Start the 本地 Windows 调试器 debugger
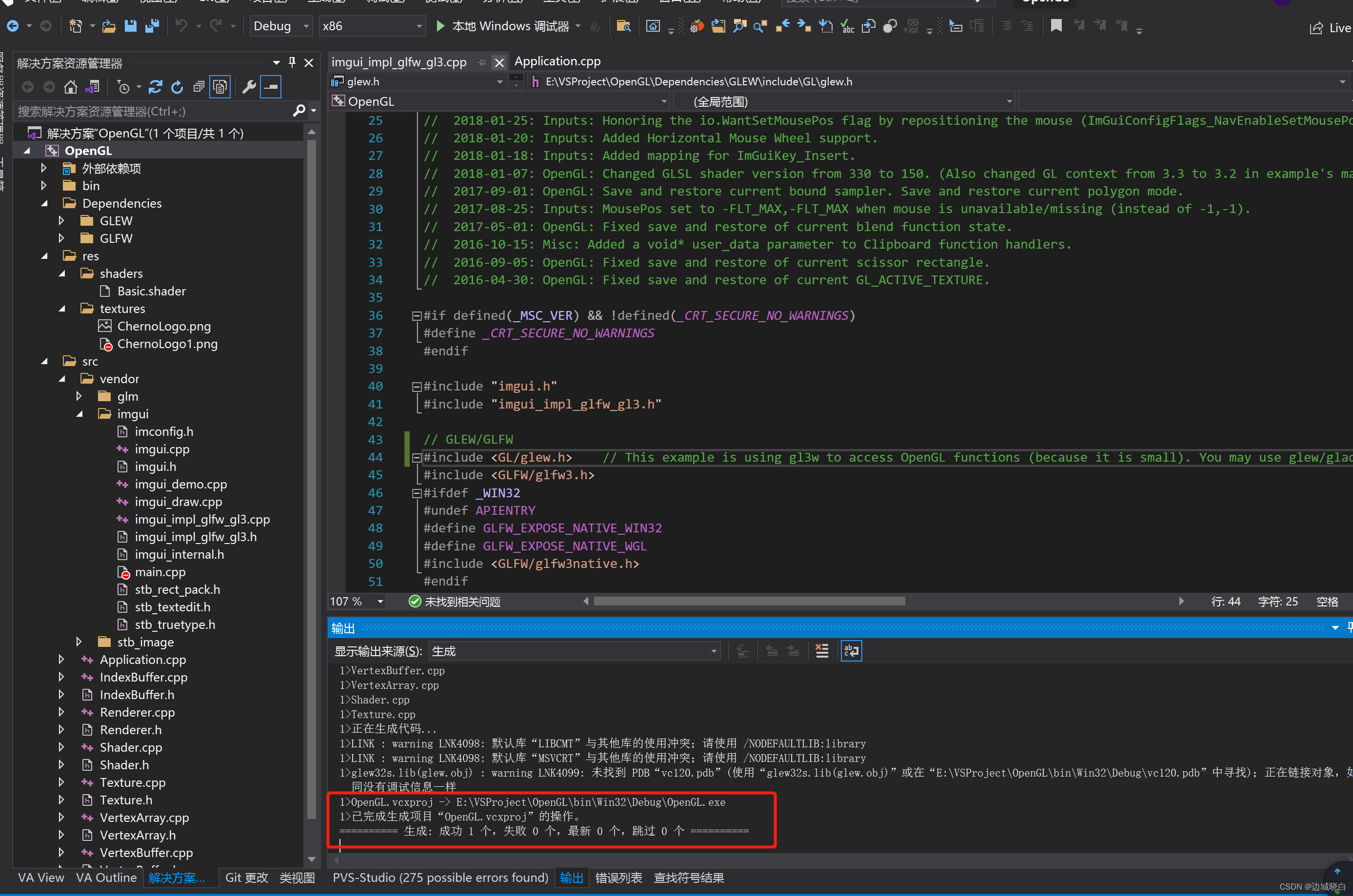Viewport: 1353px width, 896px height. pos(502,26)
